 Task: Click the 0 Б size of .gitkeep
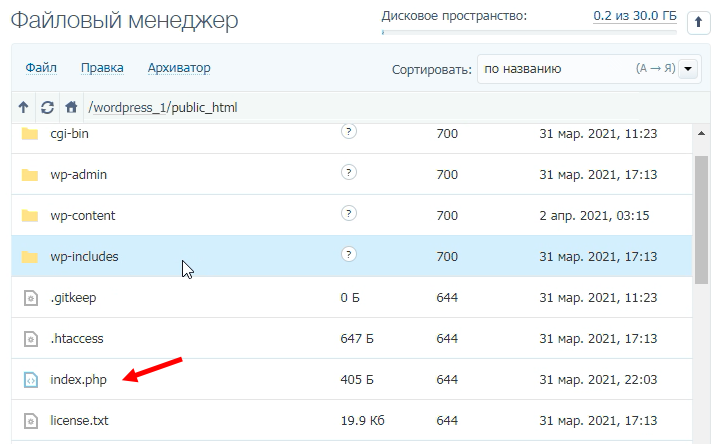pyautogui.click(x=350, y=298)
